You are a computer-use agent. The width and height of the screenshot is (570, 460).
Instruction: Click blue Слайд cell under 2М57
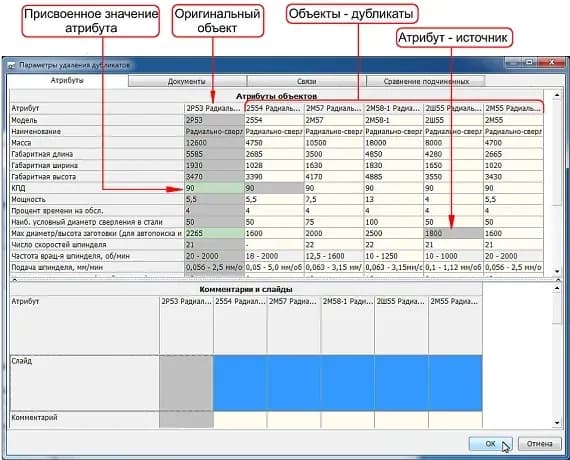(x=294, y=383)
